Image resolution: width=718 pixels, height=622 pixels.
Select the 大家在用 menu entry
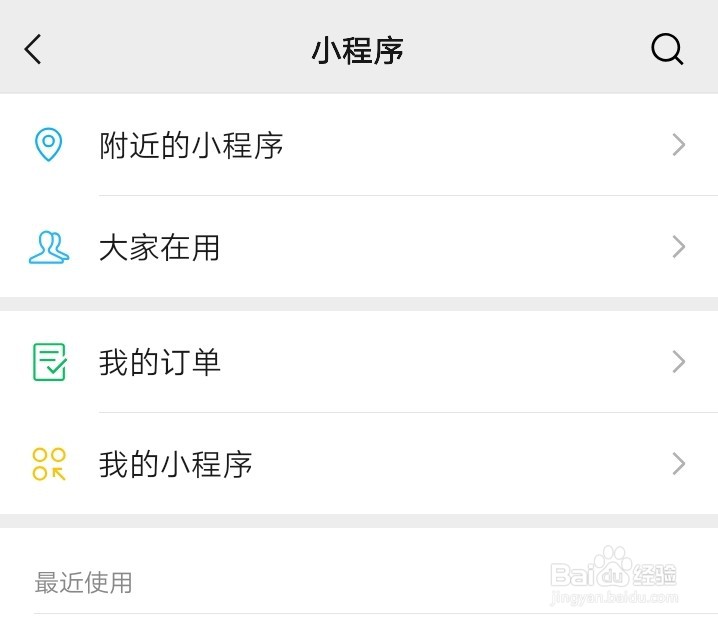160,248
